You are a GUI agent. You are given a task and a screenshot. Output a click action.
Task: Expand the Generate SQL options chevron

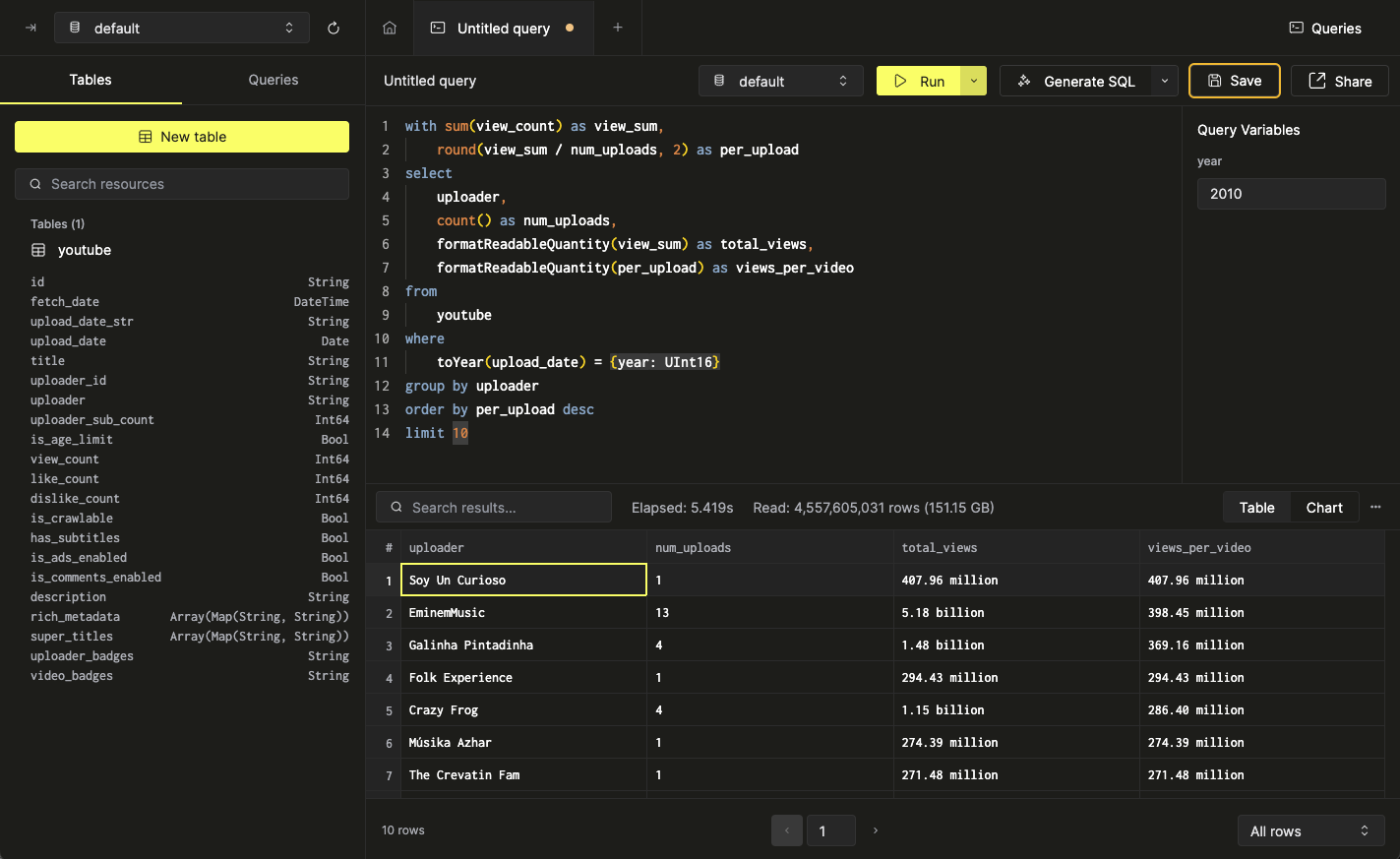[1164, 81]
